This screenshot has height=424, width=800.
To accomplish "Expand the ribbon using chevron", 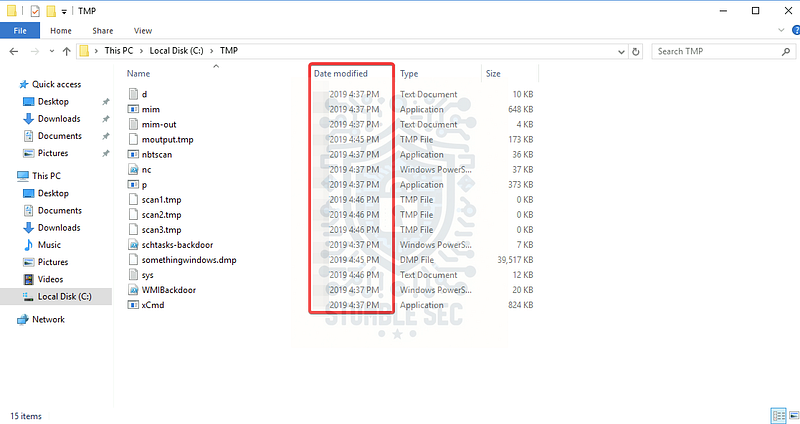I will click(781, 31).
